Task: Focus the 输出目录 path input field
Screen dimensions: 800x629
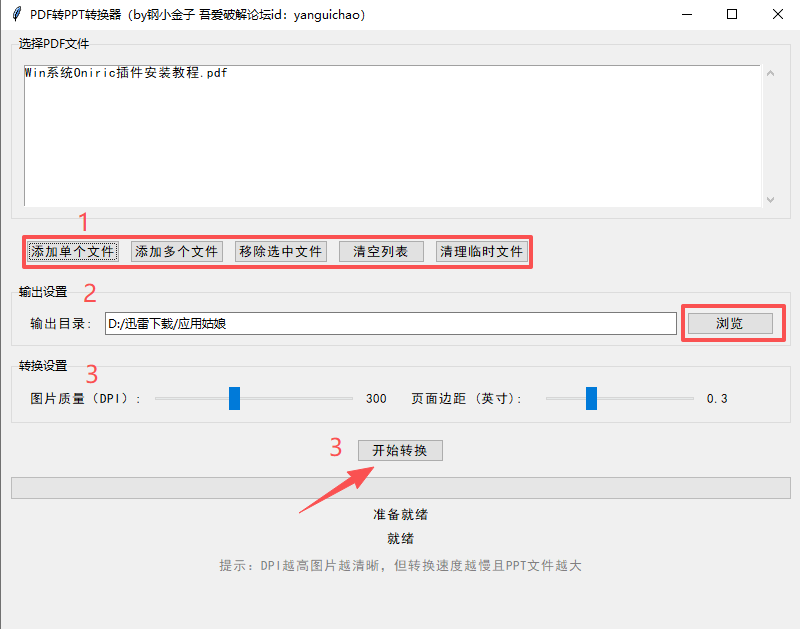Action: coord(390,323)
